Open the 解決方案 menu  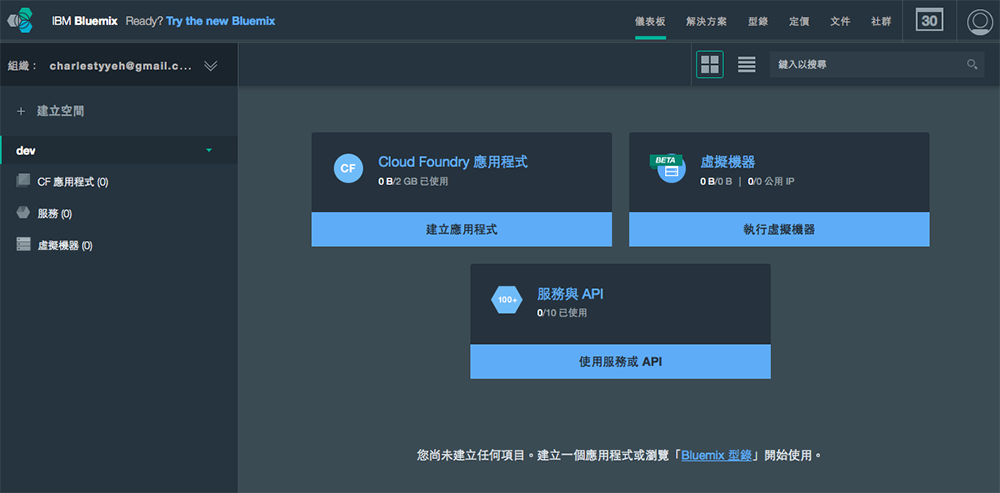point(706,21)
